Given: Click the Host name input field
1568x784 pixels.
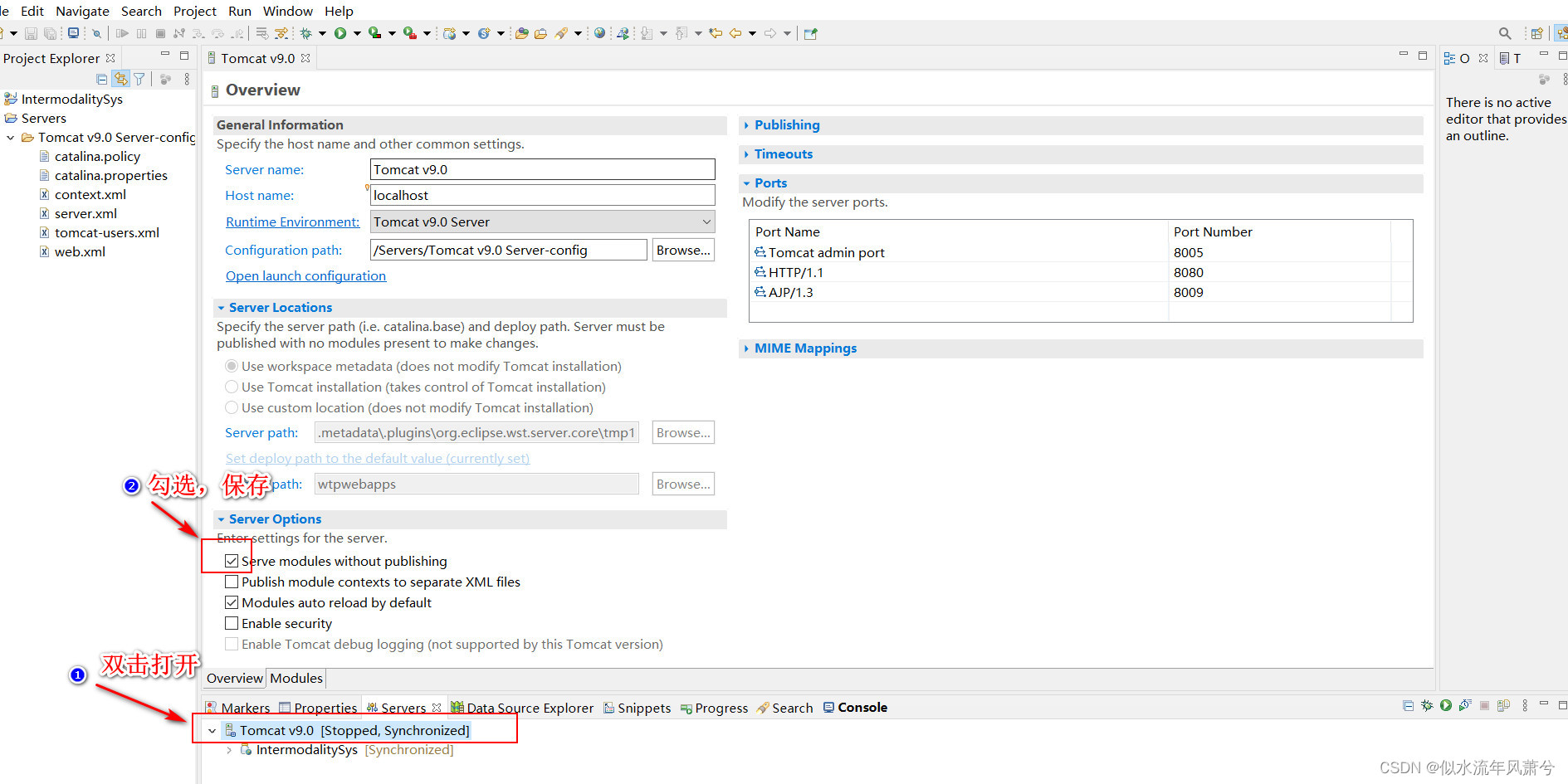Looking at the screenshot, I should (x=543, y=195).
